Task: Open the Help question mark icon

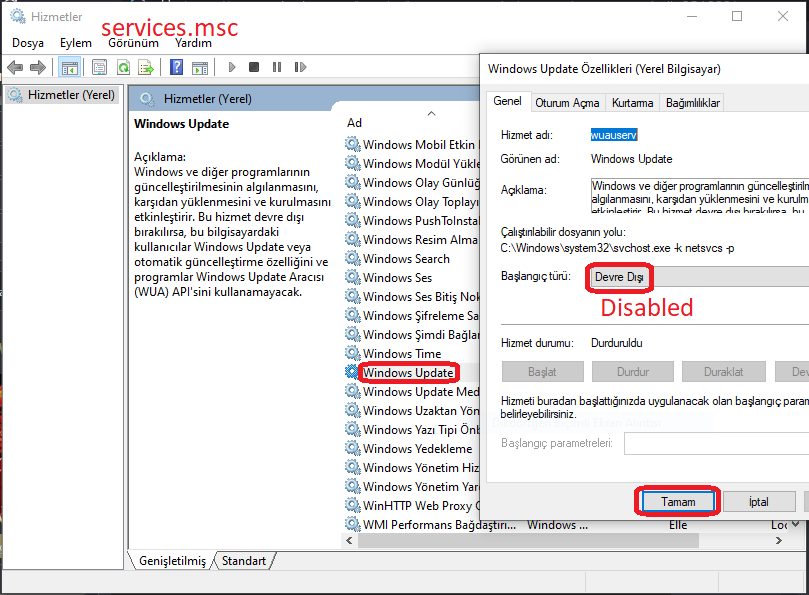Action: click(176, 67)
